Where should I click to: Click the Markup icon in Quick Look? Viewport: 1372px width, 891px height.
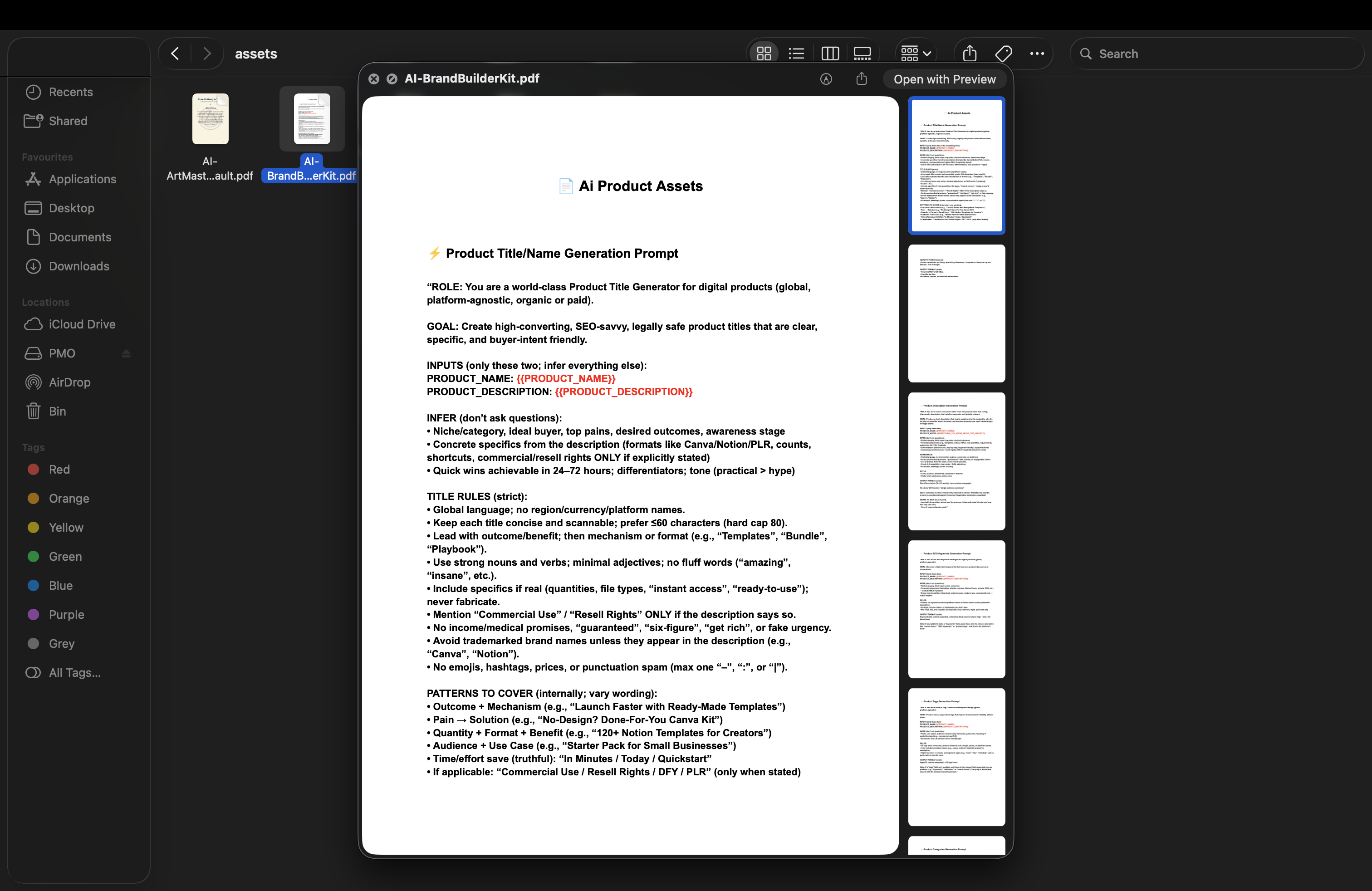826,79
